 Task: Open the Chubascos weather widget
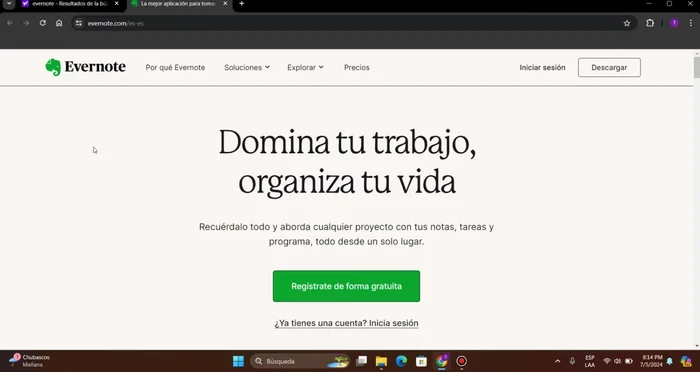(x=29, y=361)
